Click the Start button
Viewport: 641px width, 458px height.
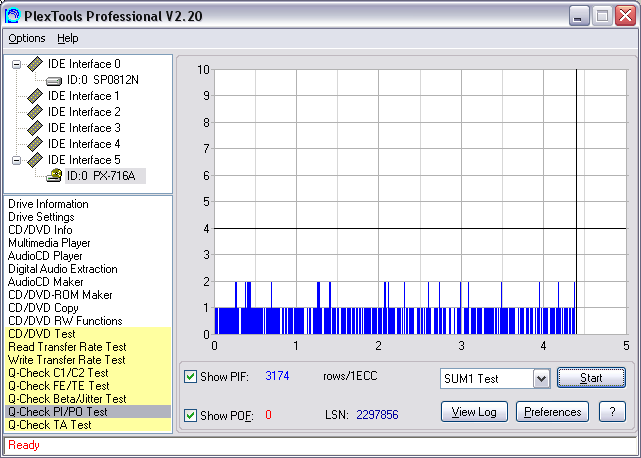(x=591, y=378)
